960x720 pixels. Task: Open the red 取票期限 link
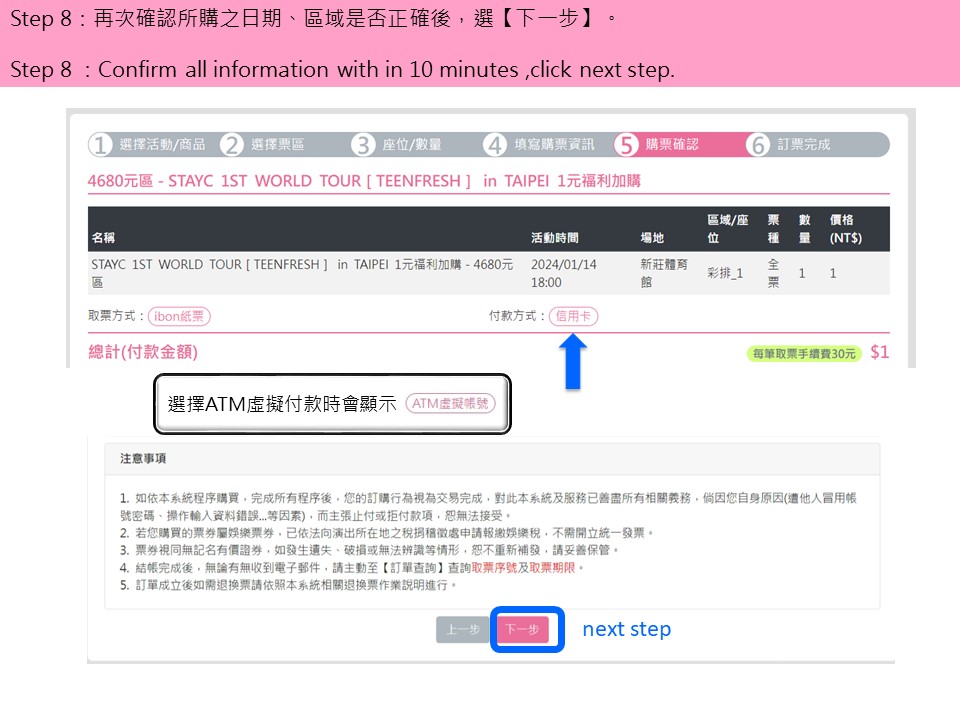coord(553,567)
